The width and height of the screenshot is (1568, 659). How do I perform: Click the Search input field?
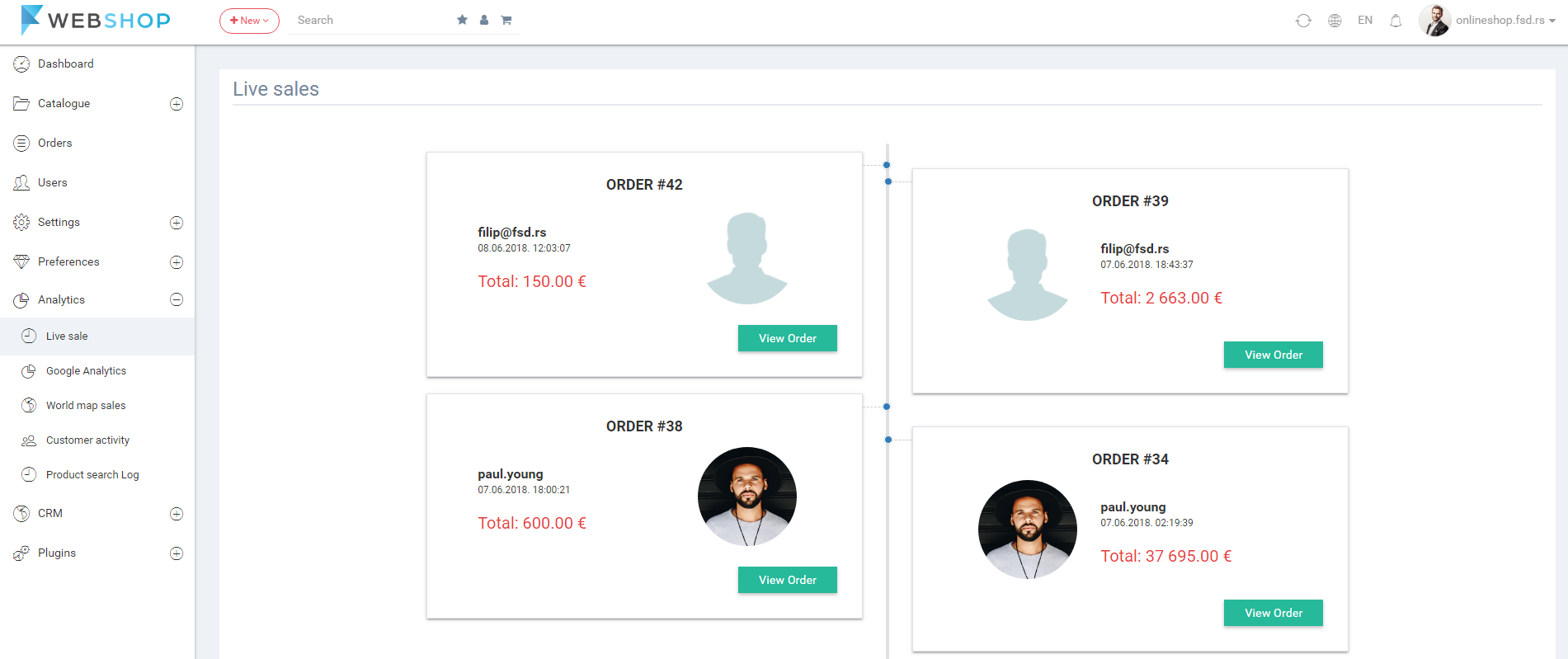371,20
